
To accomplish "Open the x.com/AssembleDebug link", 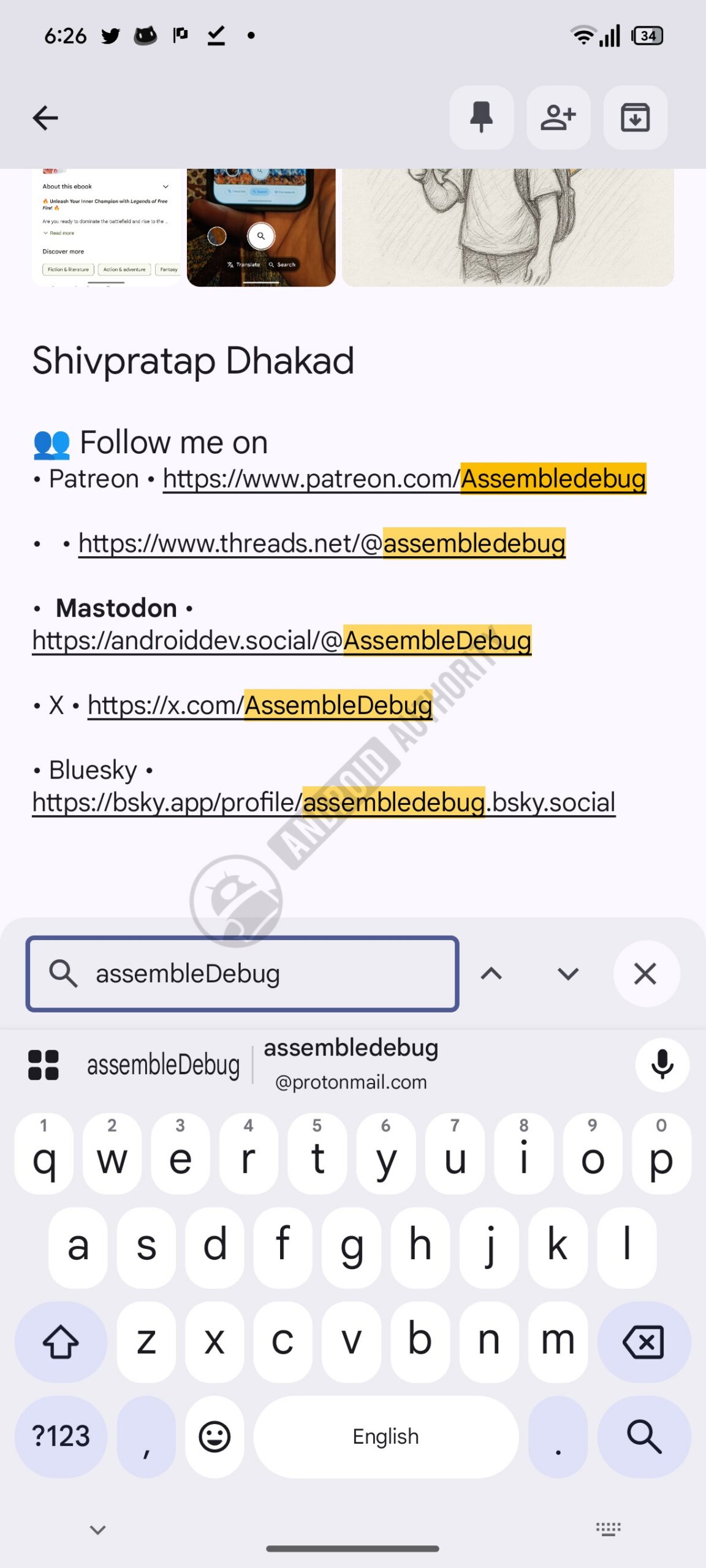I will click(260, 705).
